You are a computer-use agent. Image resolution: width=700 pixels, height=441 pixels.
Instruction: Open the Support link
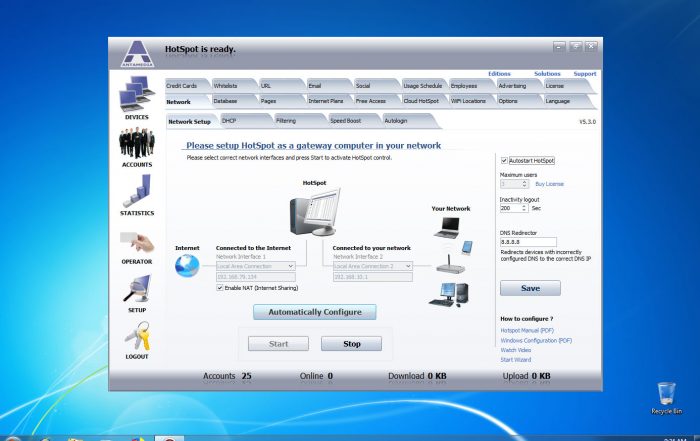(585, 74)
